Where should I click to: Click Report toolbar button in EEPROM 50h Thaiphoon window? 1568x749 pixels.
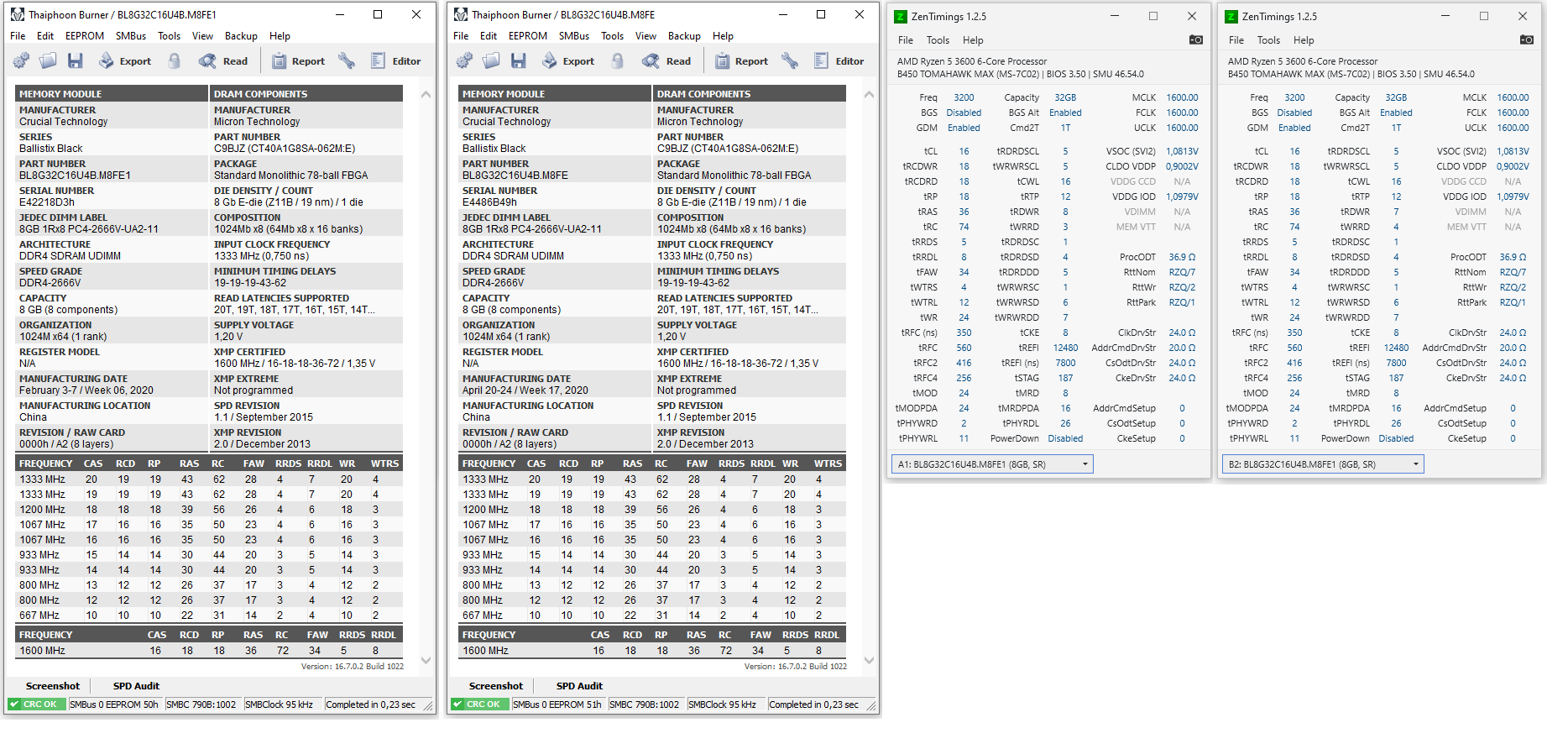(x=298, y=60)
